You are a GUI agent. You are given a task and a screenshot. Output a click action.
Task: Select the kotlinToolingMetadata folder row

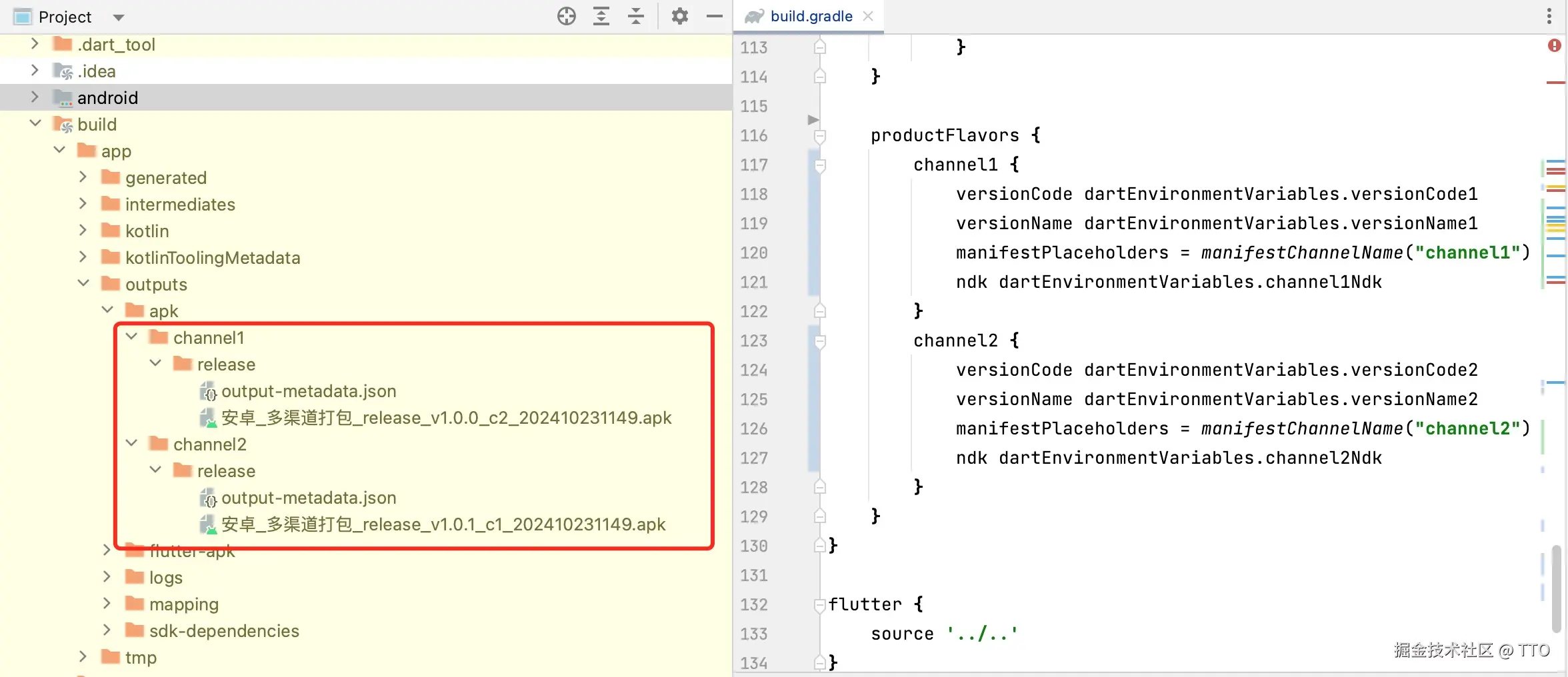(x=366, y=258)
